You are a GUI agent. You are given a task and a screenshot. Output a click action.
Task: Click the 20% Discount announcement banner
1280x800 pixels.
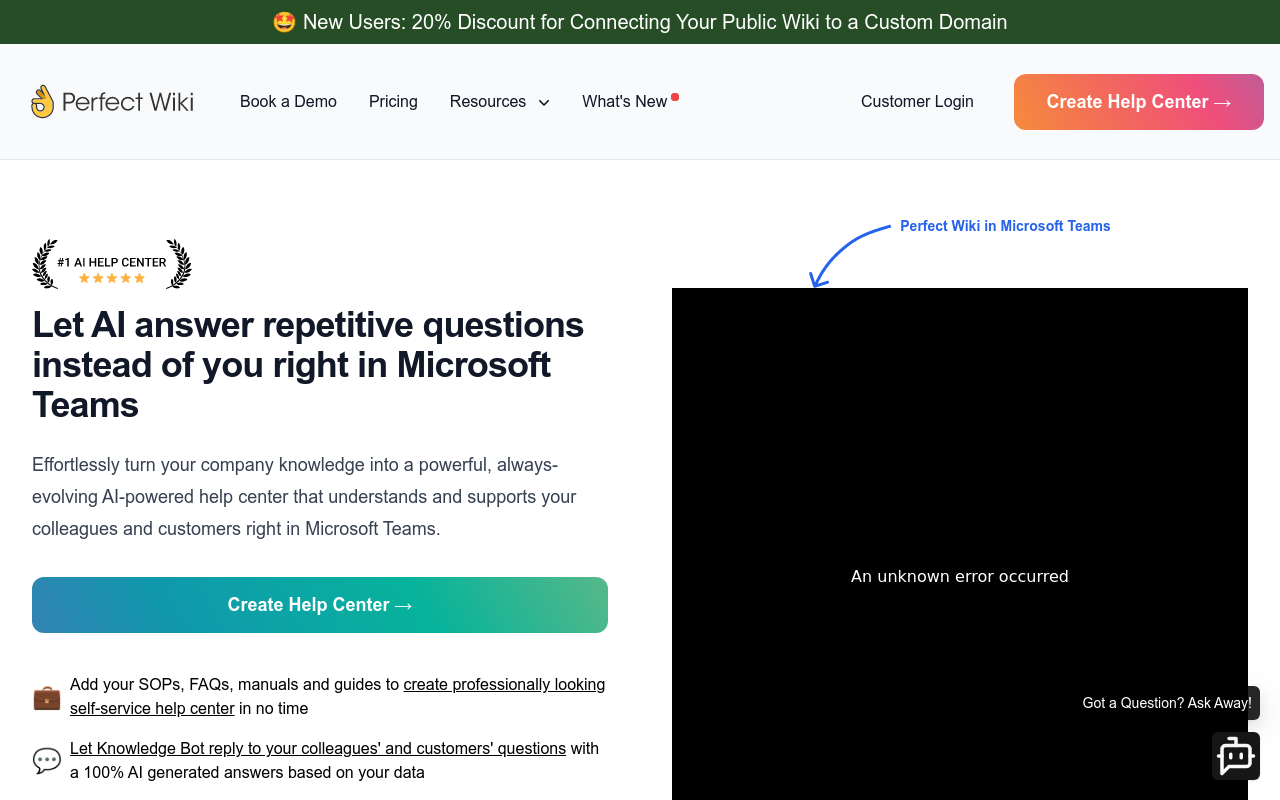click(x=640, y=22)
